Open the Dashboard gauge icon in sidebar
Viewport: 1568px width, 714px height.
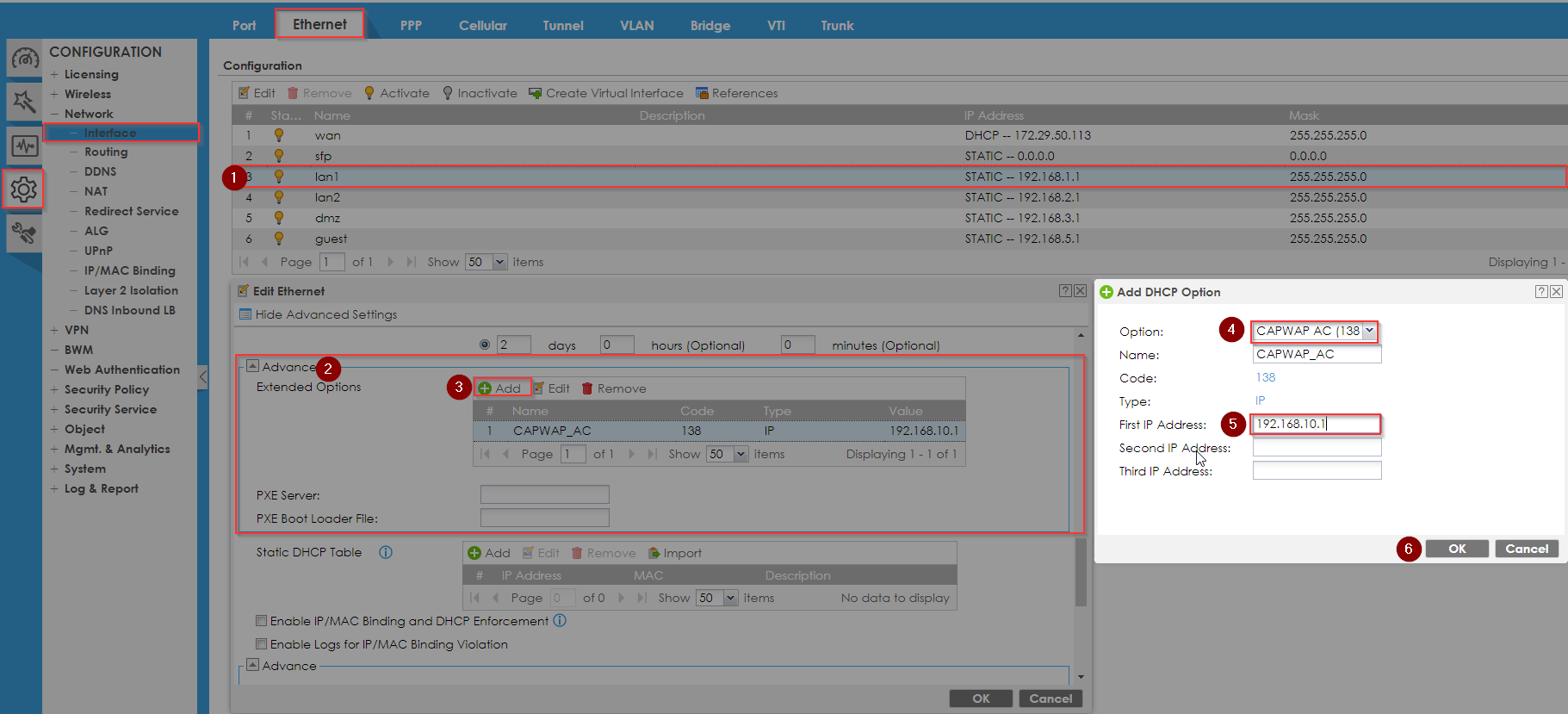[x=24, y=59]
